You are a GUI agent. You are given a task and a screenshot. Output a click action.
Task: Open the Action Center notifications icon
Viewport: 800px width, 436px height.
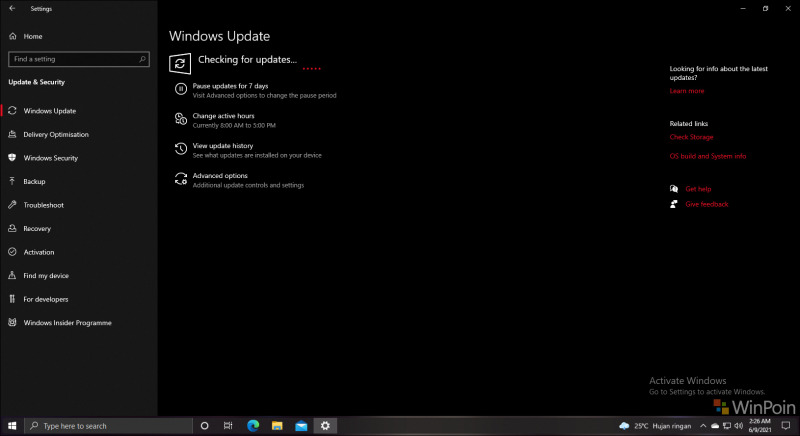pos(786,426)
